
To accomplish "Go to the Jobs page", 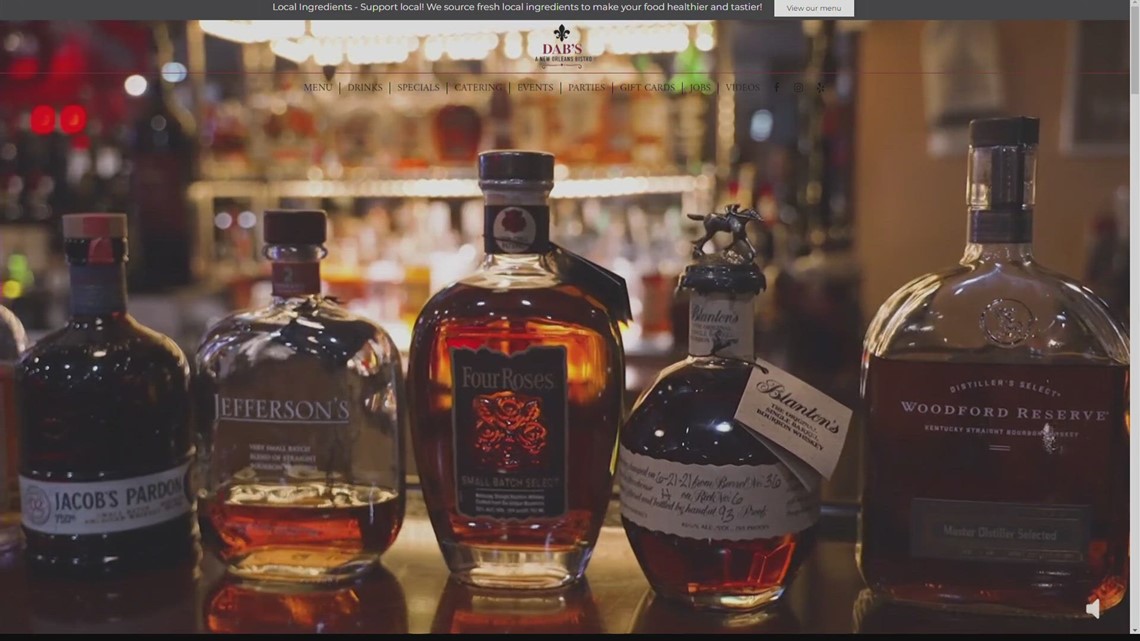I will tap(700, 87).
